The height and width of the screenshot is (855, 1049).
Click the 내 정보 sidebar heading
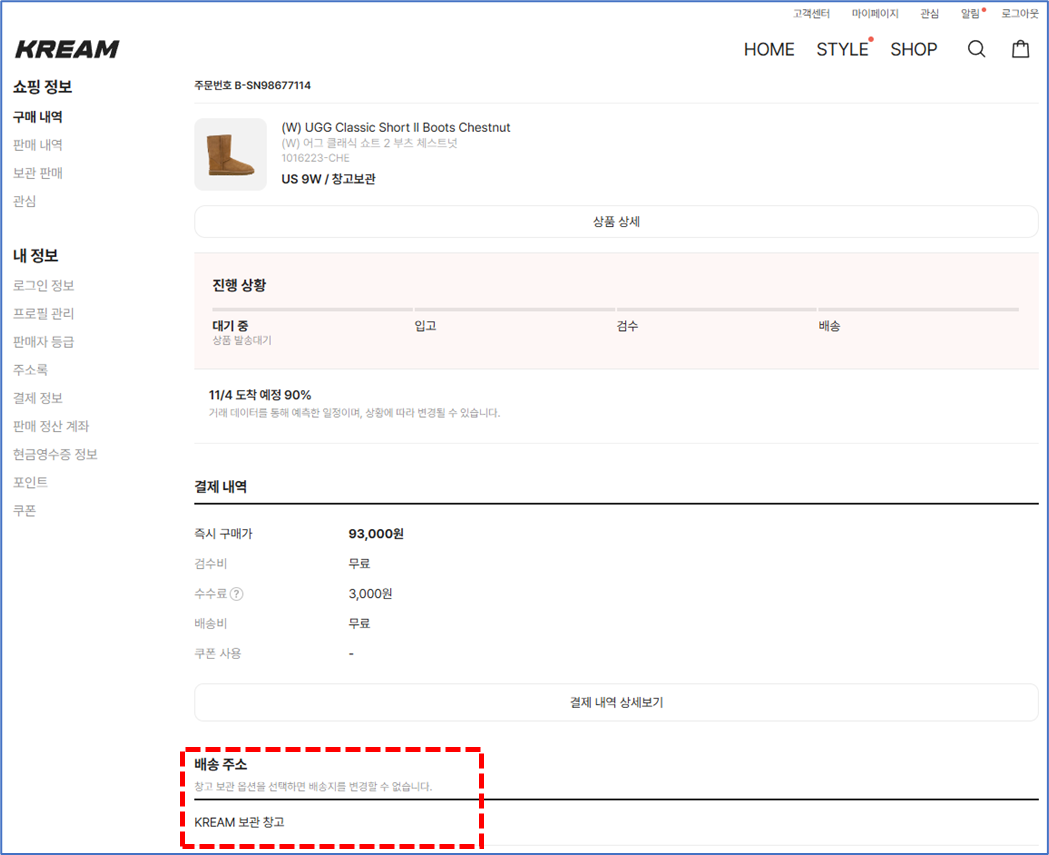point(35,256)
